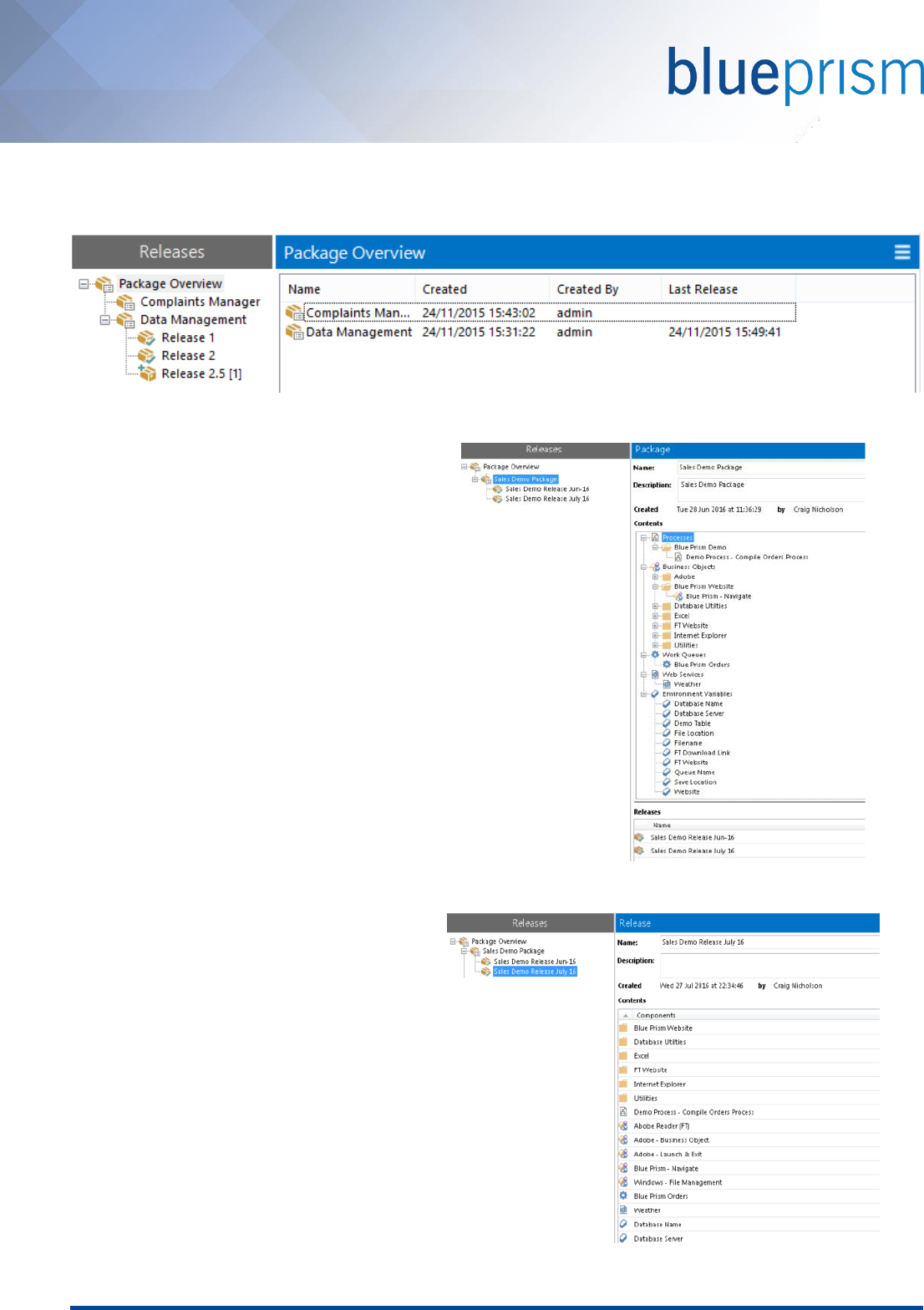The image size is (924, 1310).
Task: Click the Web Services node icon
Action: click(656, 674)
